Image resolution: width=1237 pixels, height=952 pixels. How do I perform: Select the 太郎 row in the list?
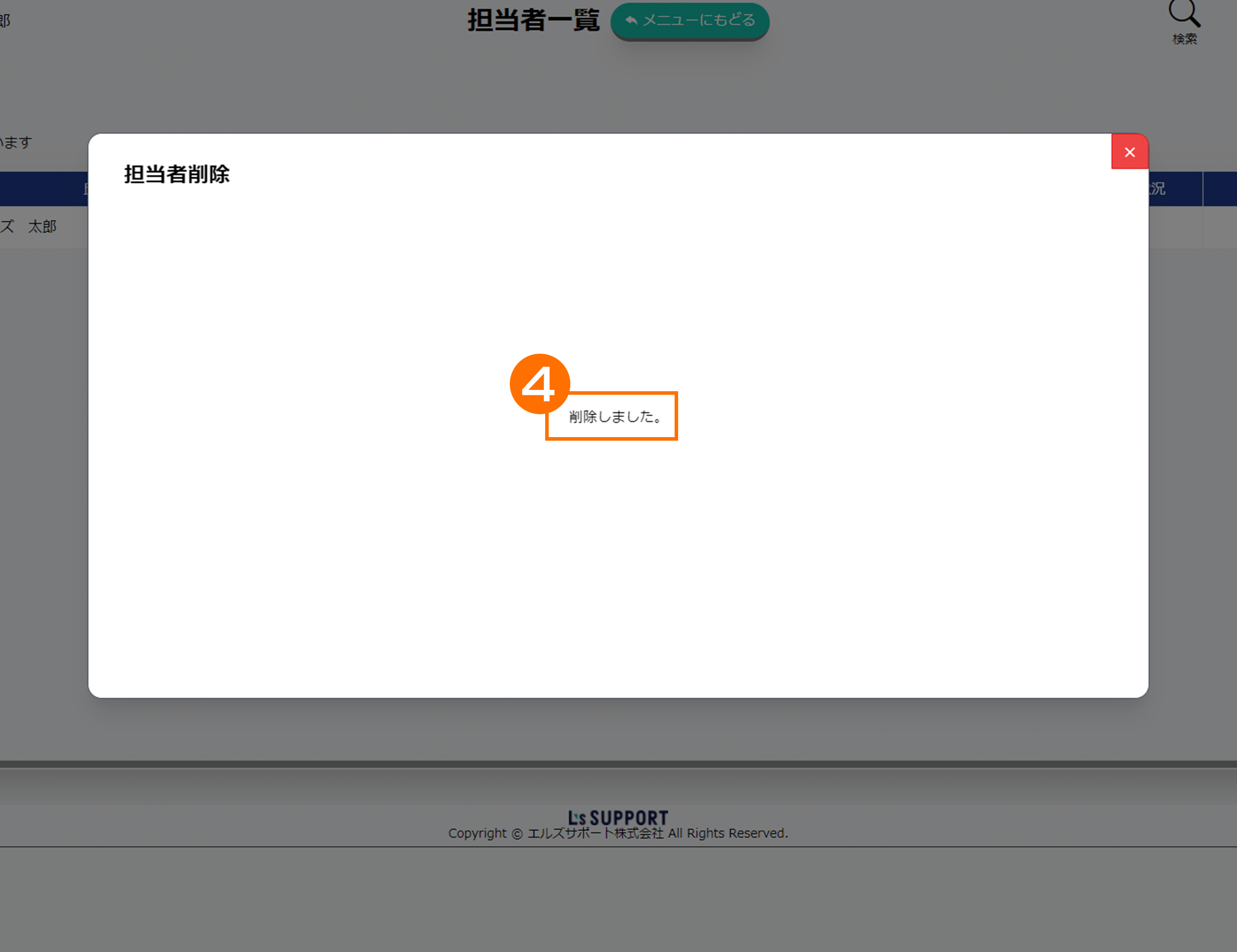42,227
